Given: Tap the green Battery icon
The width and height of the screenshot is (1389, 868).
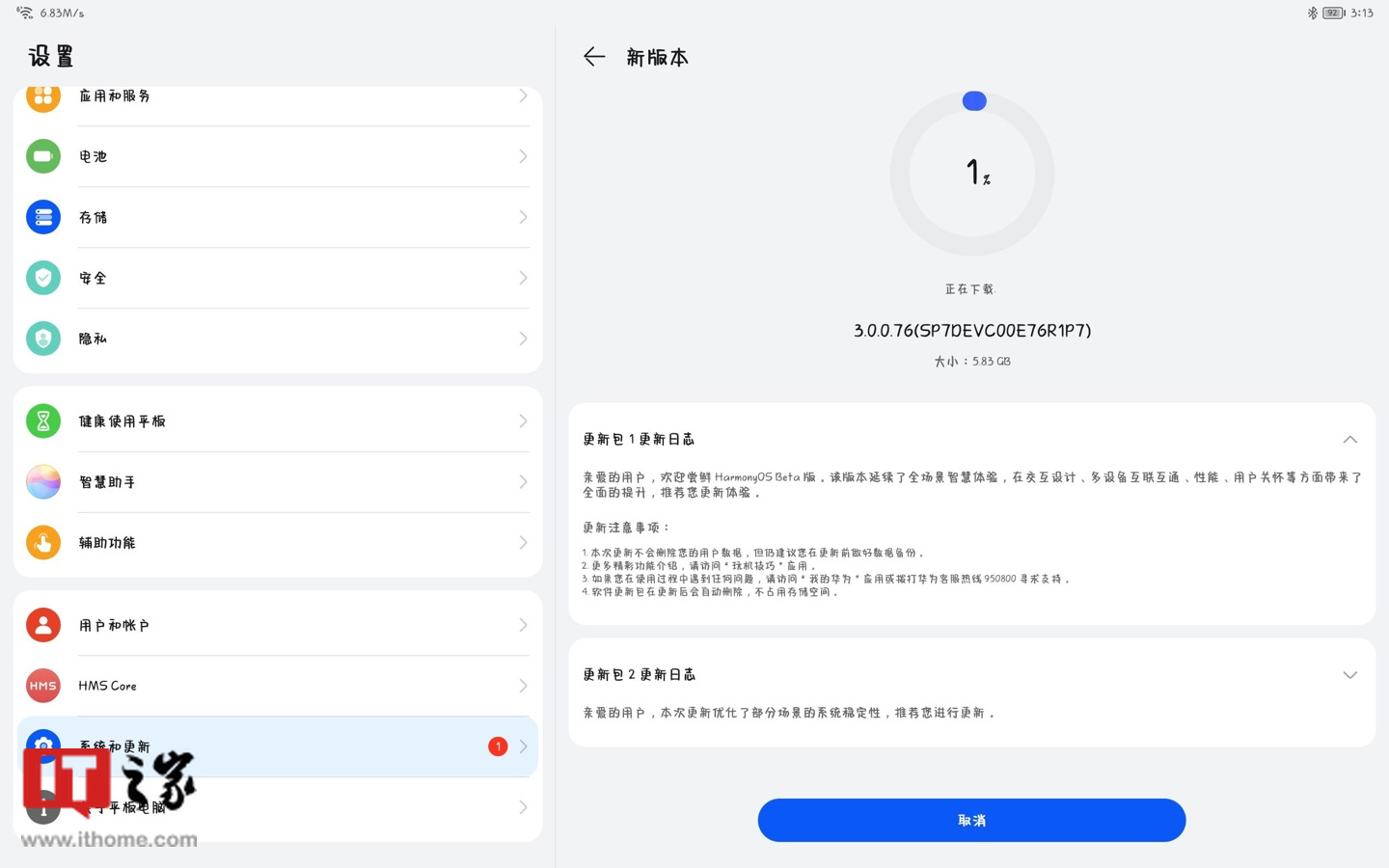Looking at the screenshot, I should 43,156.
